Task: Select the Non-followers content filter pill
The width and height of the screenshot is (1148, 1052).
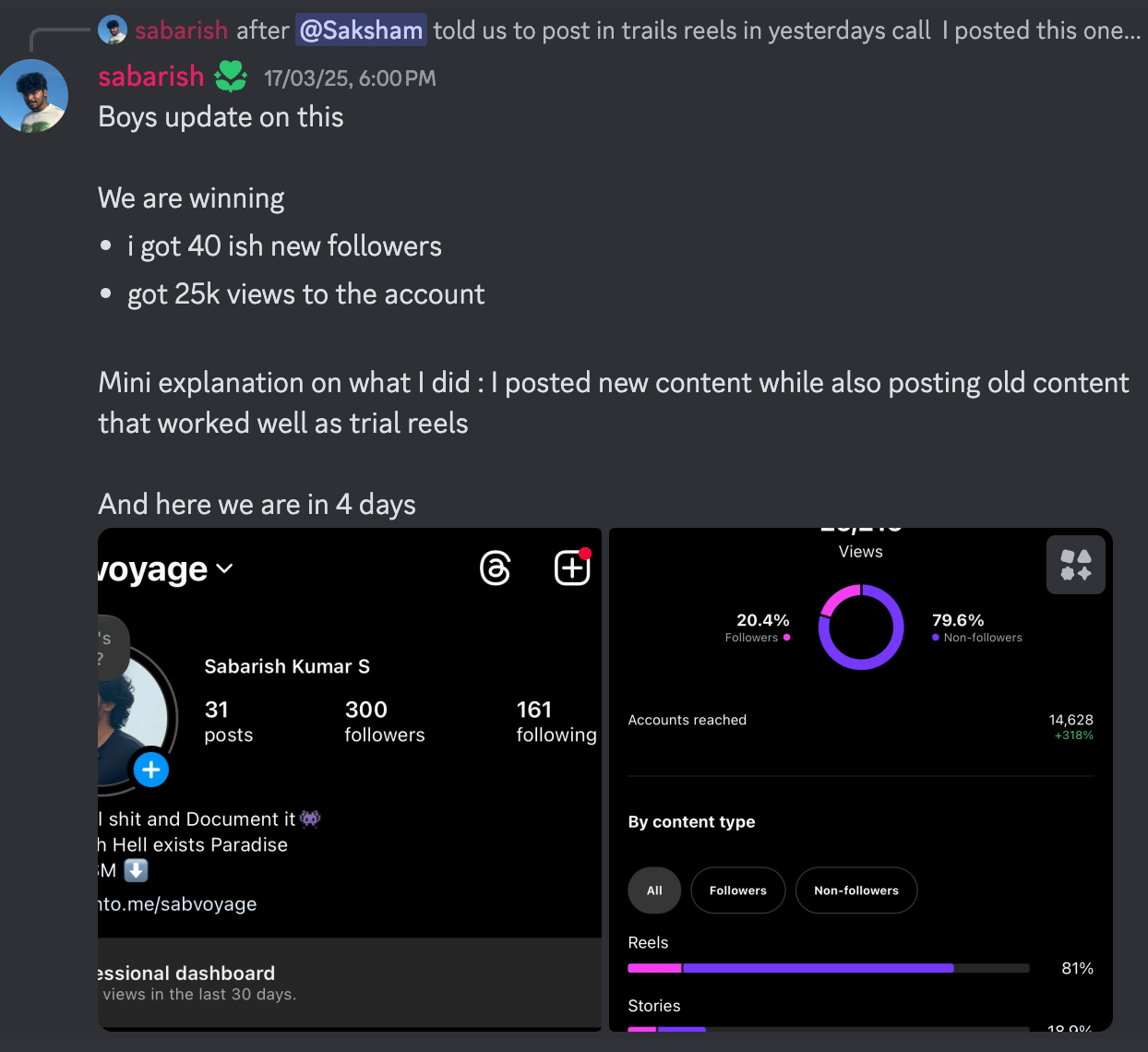Action: click(855, 891)
